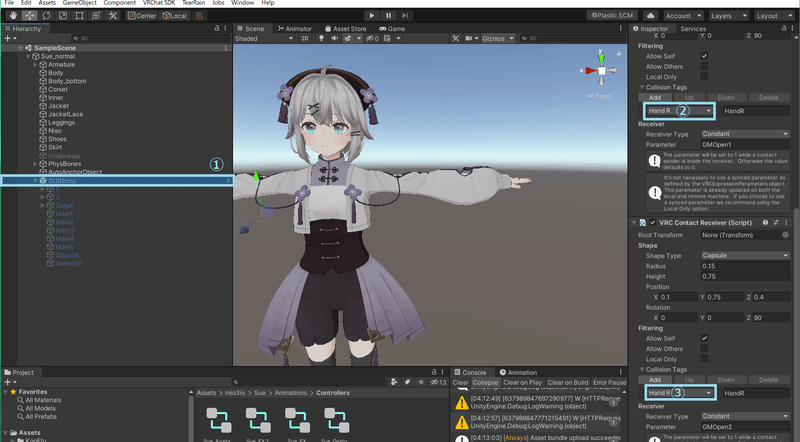Toggle 2D view mode
Viewport: 800px width, 442px height.
[305, 38]
